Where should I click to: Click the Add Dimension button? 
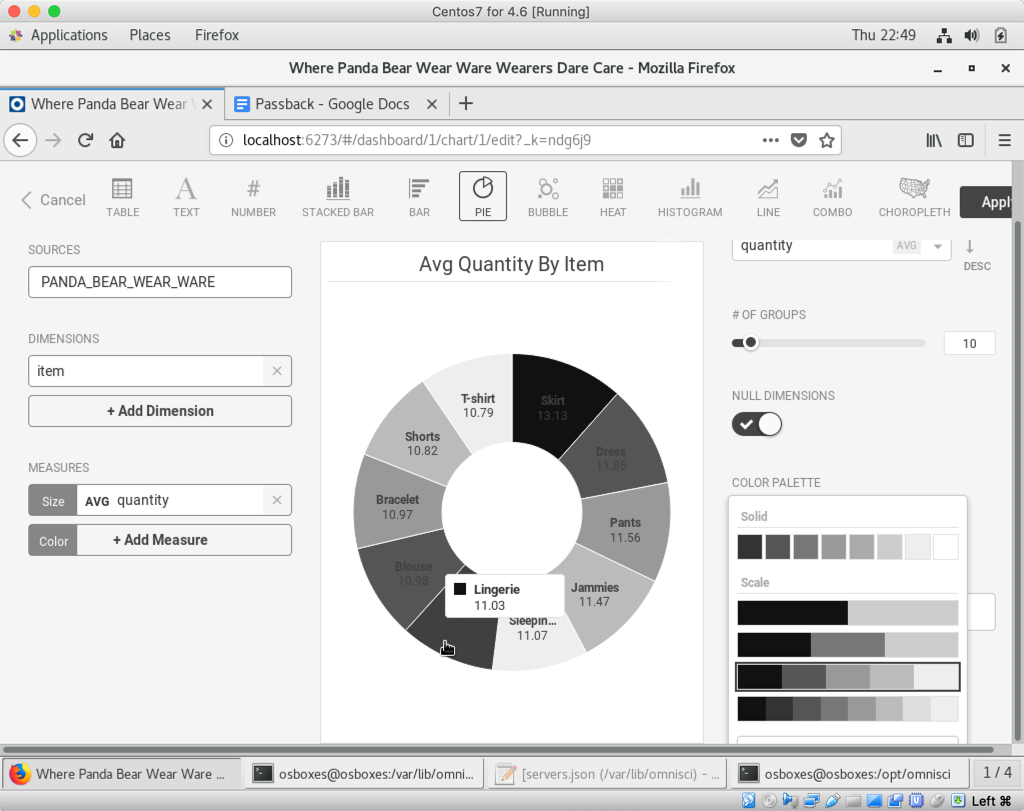(160, 411)
